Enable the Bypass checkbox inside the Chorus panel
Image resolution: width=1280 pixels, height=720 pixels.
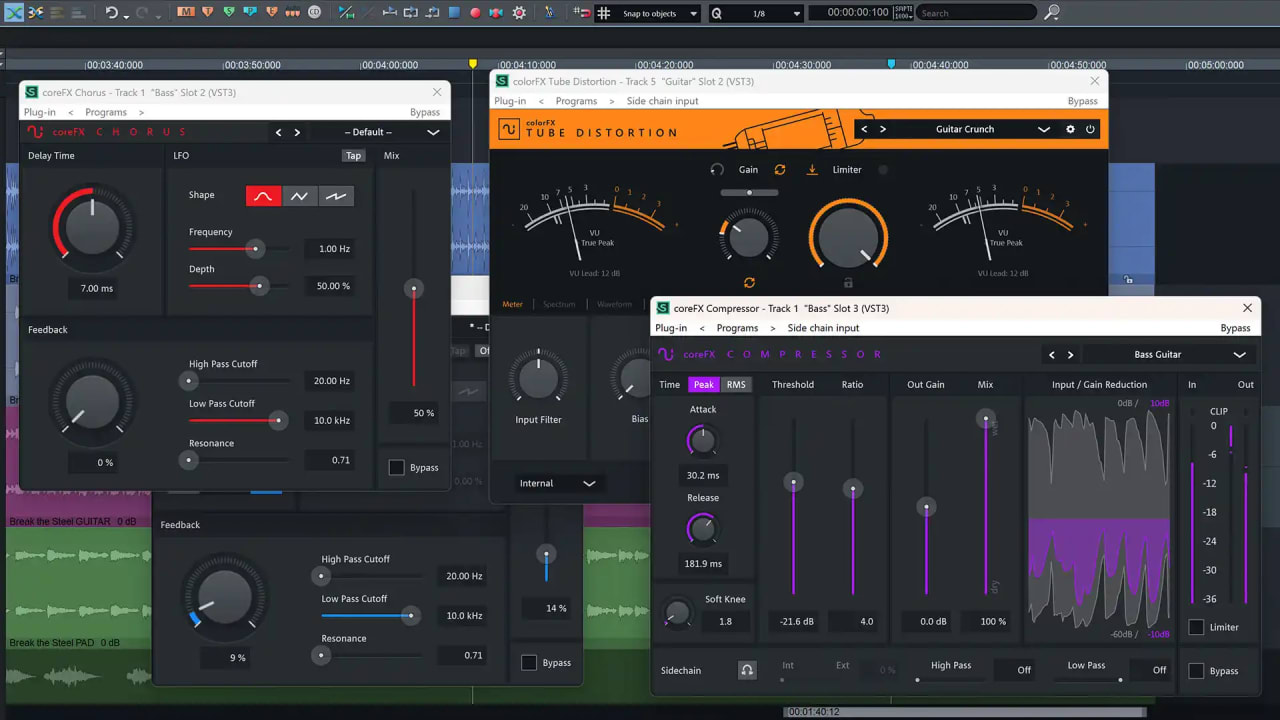point(396,467)
